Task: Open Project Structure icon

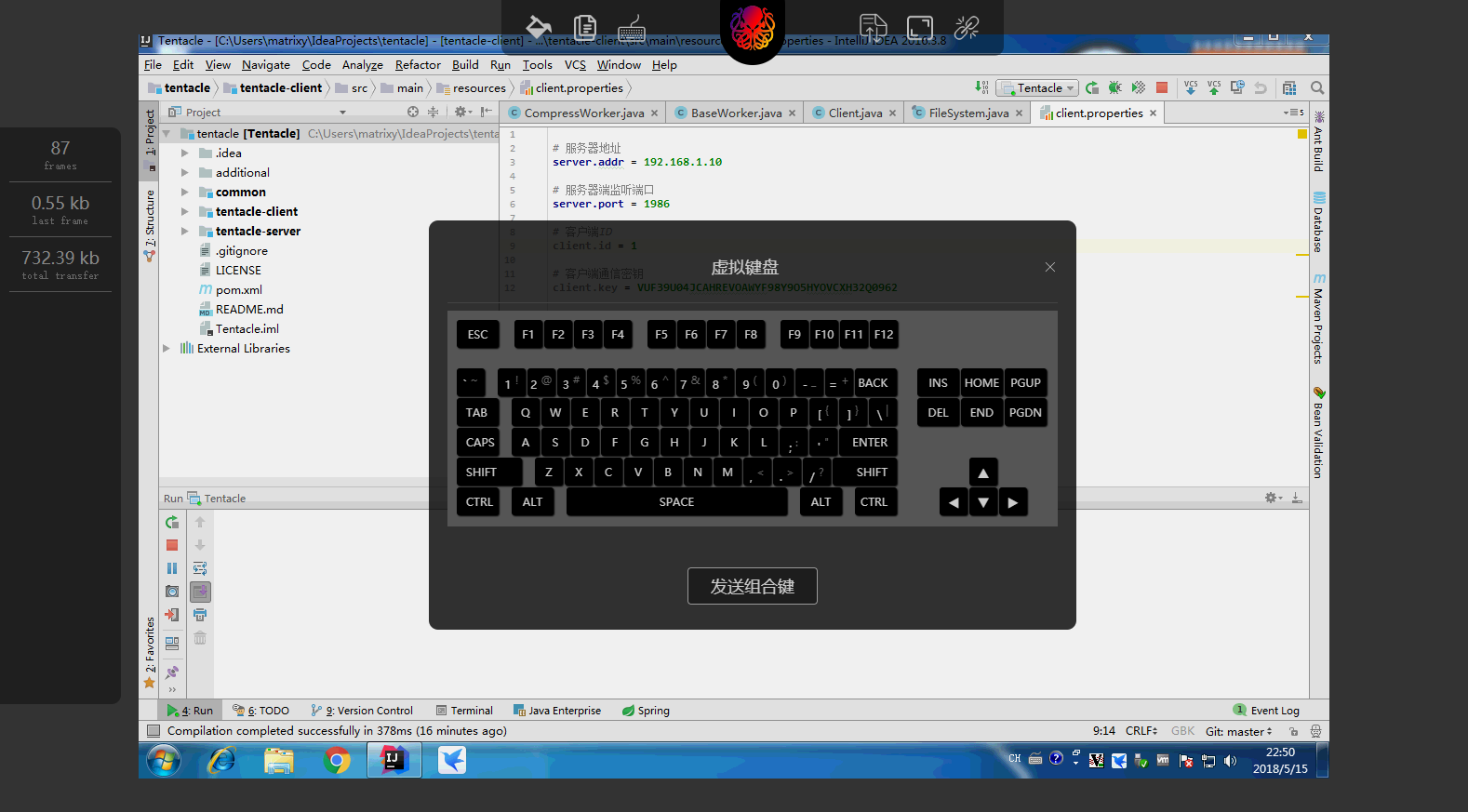Action: pyautogui.click(x=1289, y=87)
